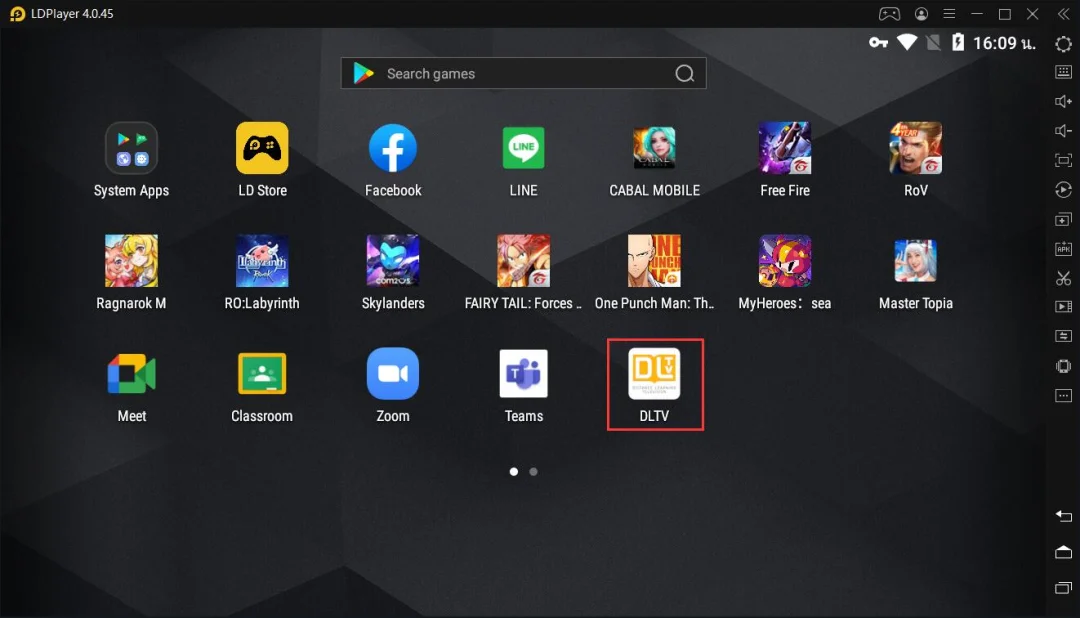This screenshot has height=618, width=1080.
Task: Open FAIRY TAIL: Forces game
Action: (x=523, y=260)
